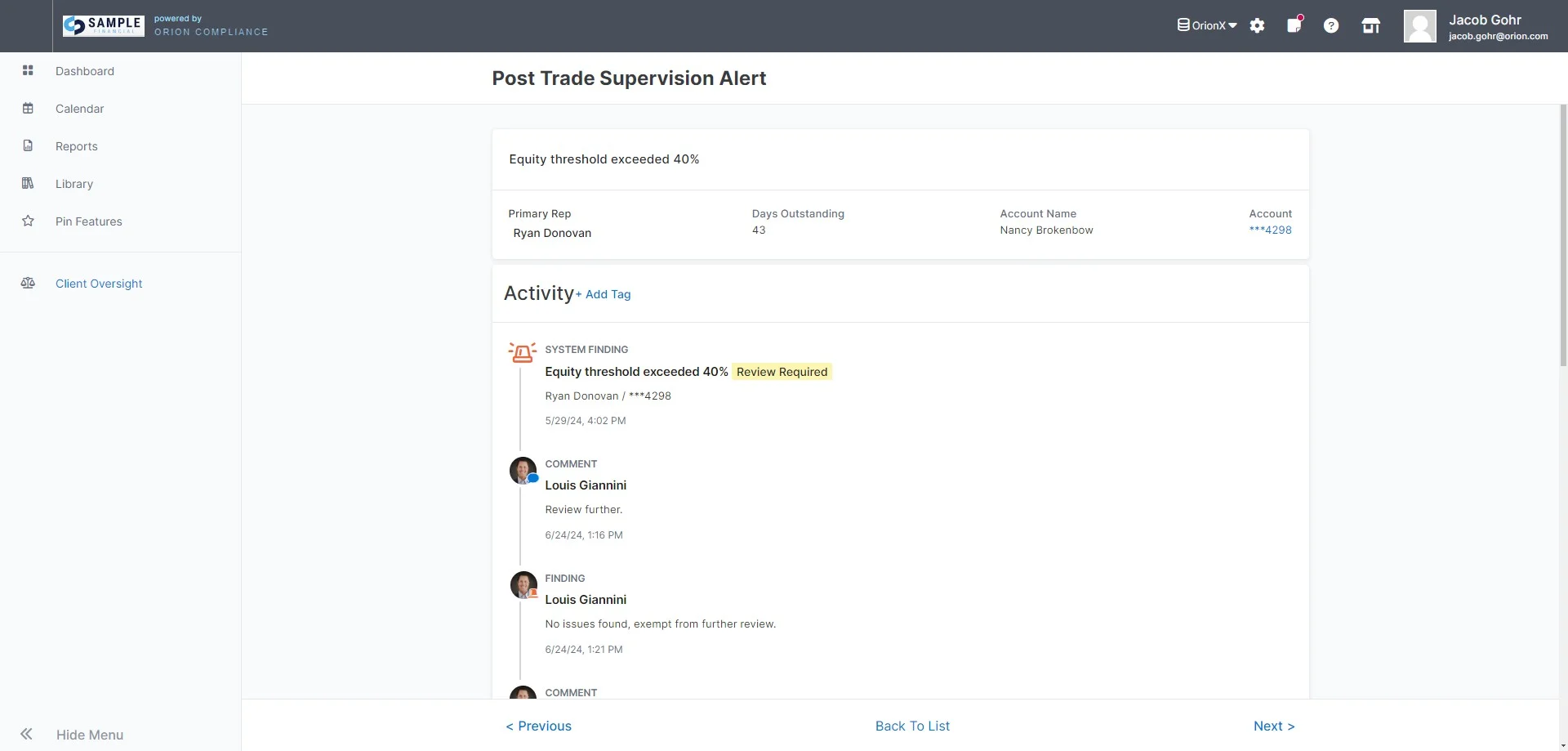Viewport: 1568px width, 751px height.
Task: Click the Calendar sidebar icon
Action: tap(28, 109)
